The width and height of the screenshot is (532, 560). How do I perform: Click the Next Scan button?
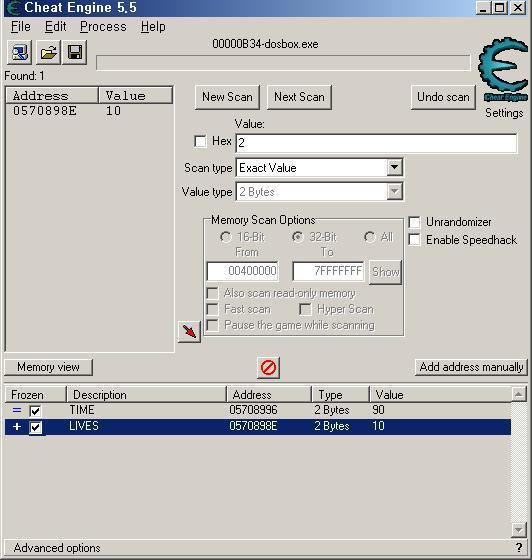click(x=299, y=97)
